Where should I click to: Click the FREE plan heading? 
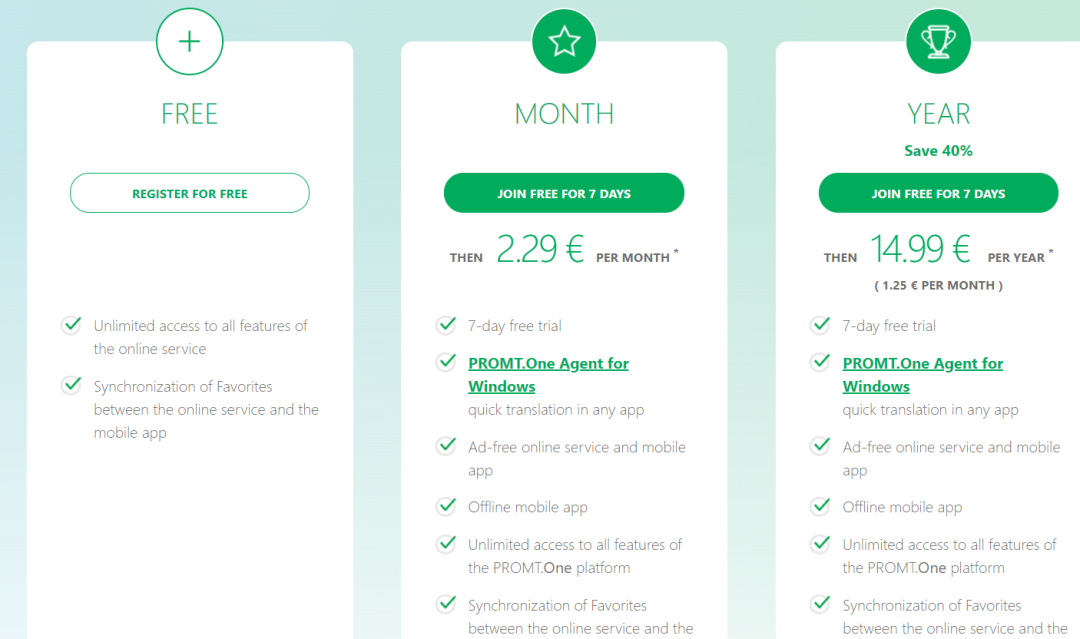click(x=189, y=114)
